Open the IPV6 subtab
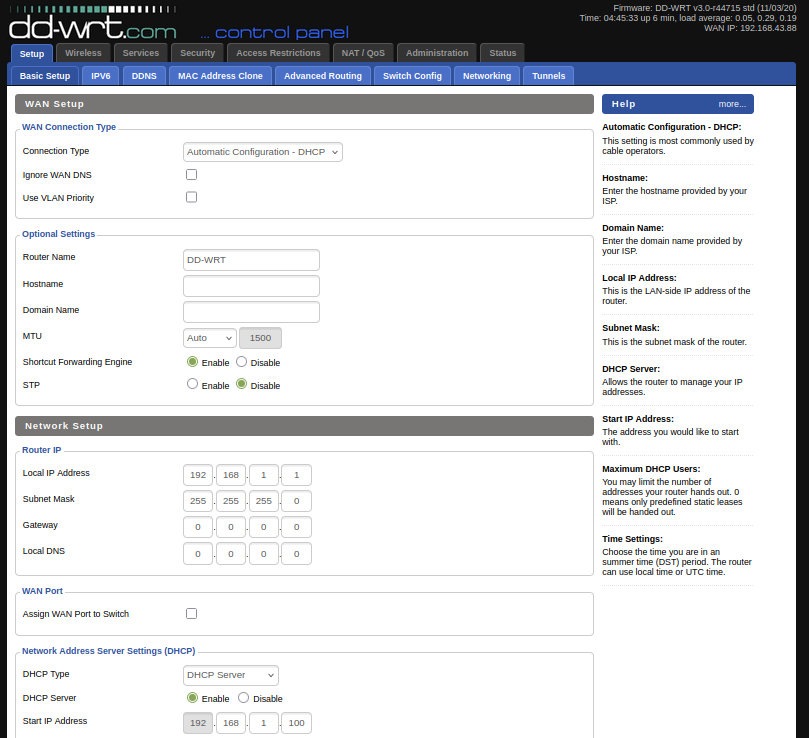The height and width of the screenshot is (738, 809). [x=101, y=76]
